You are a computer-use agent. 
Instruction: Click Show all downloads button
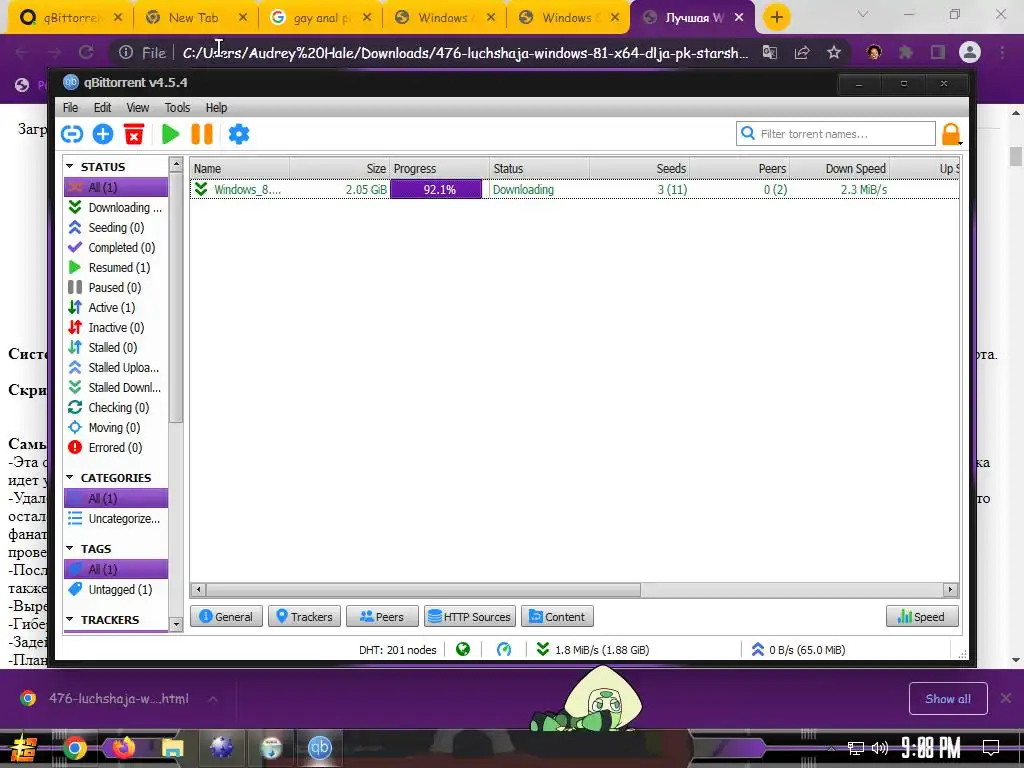coord(948,699)
